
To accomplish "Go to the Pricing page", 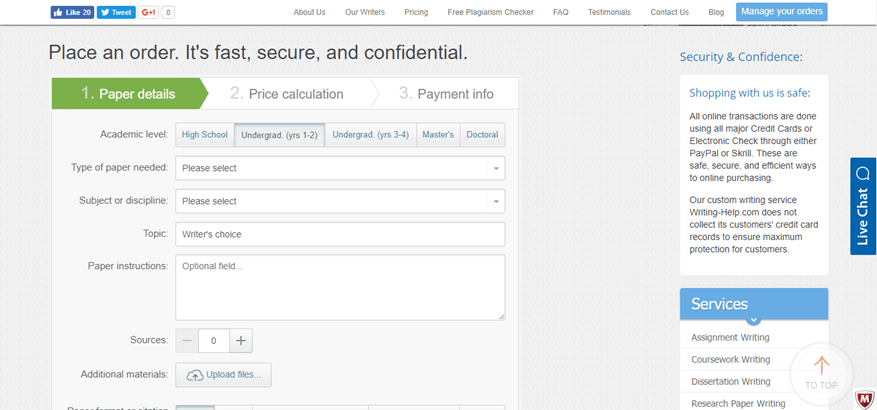I will tap(416, 12).
